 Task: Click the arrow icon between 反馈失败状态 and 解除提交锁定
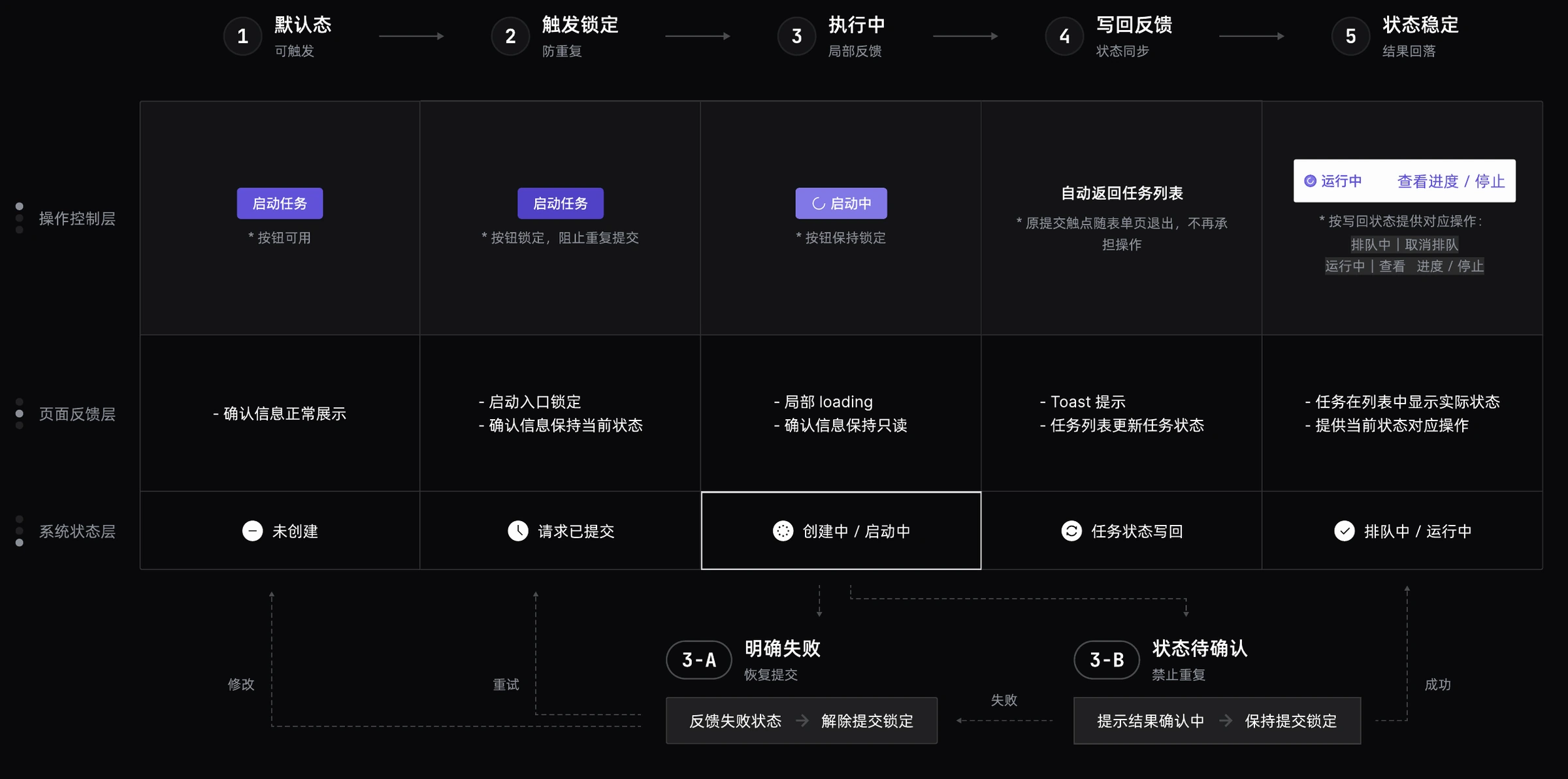[x=802, y=720]
